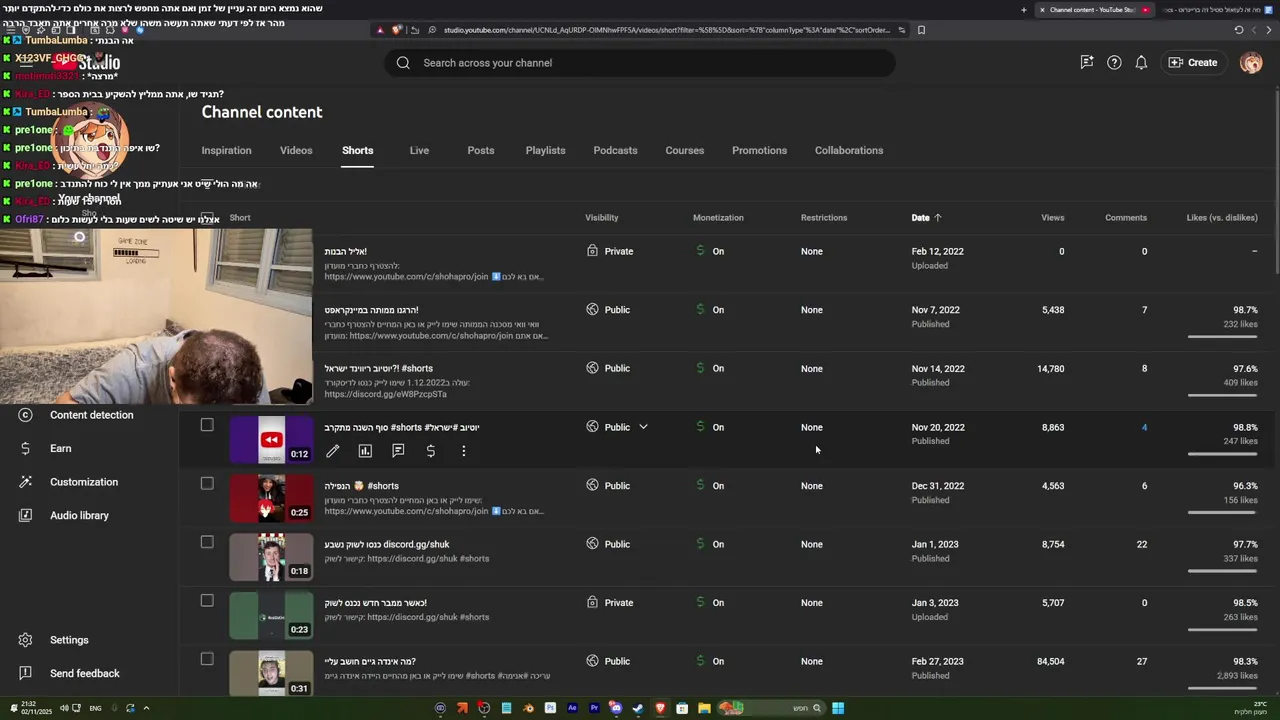Open Content detection in the sidebar
The height and width of the screenshot is (720, 1280).
[92, 415]
